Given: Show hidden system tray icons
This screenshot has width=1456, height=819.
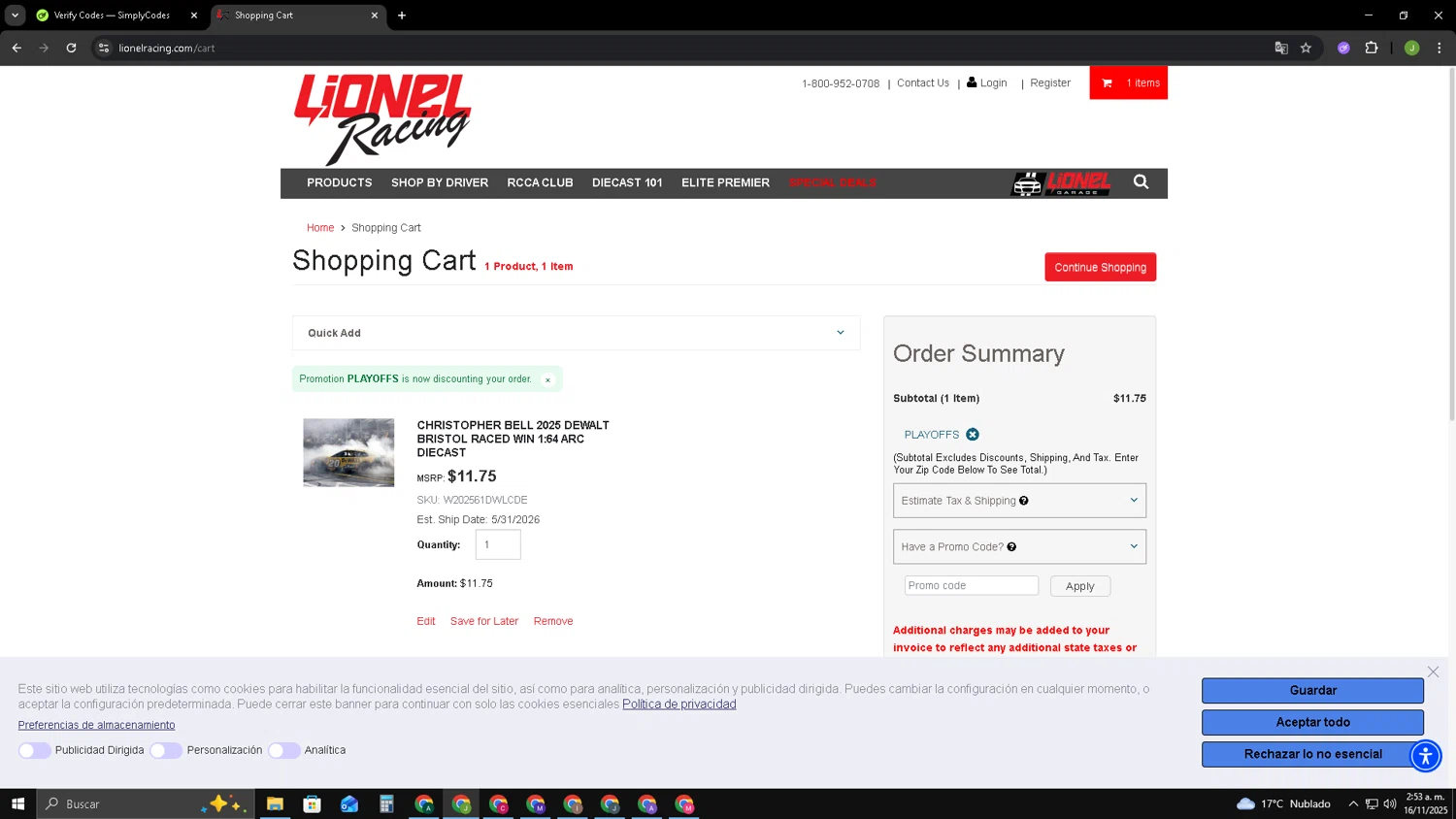Looking at the screenshot, I should click(x=1353, y=803).
